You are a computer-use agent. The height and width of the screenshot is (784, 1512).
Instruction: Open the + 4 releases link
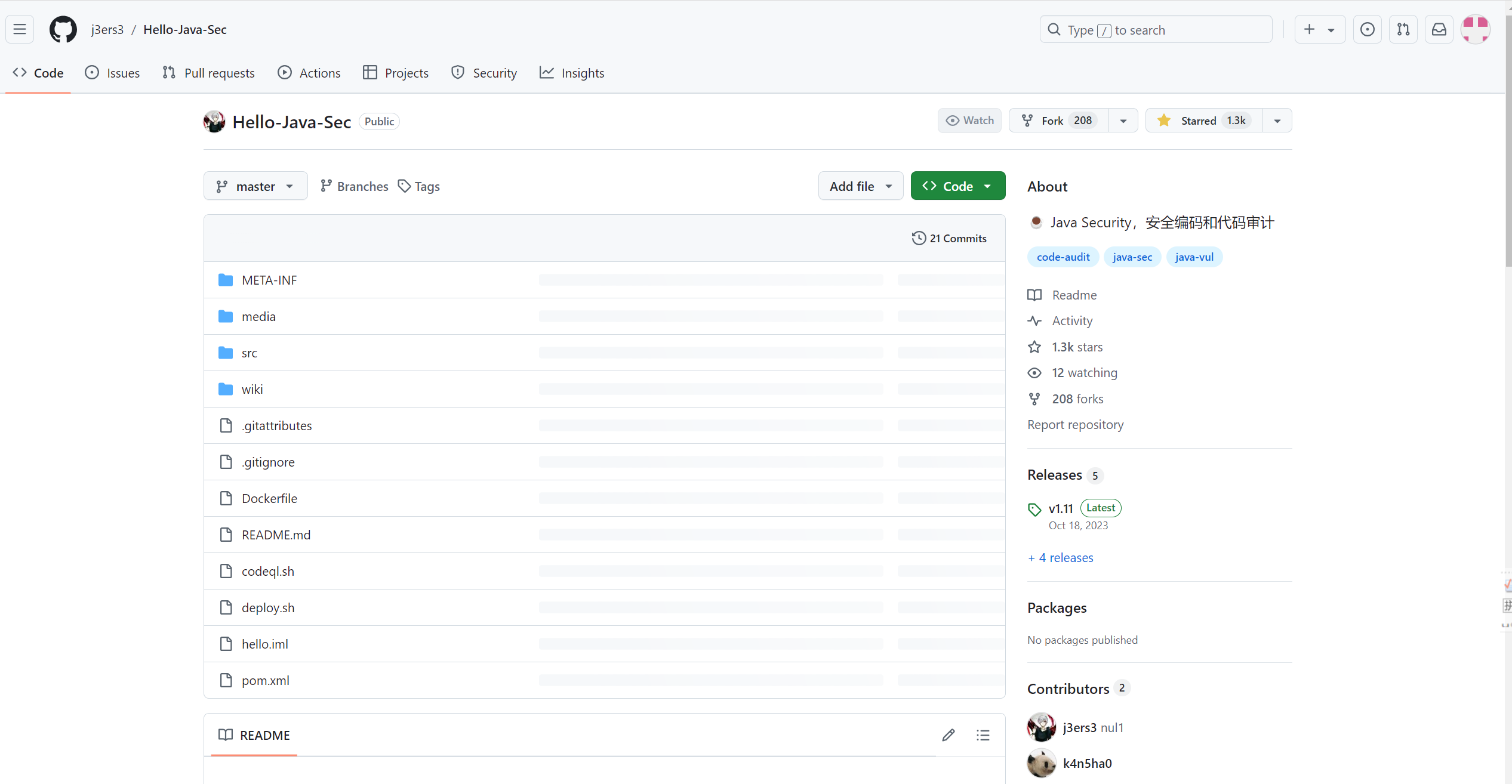click(x=1061, y=557)
